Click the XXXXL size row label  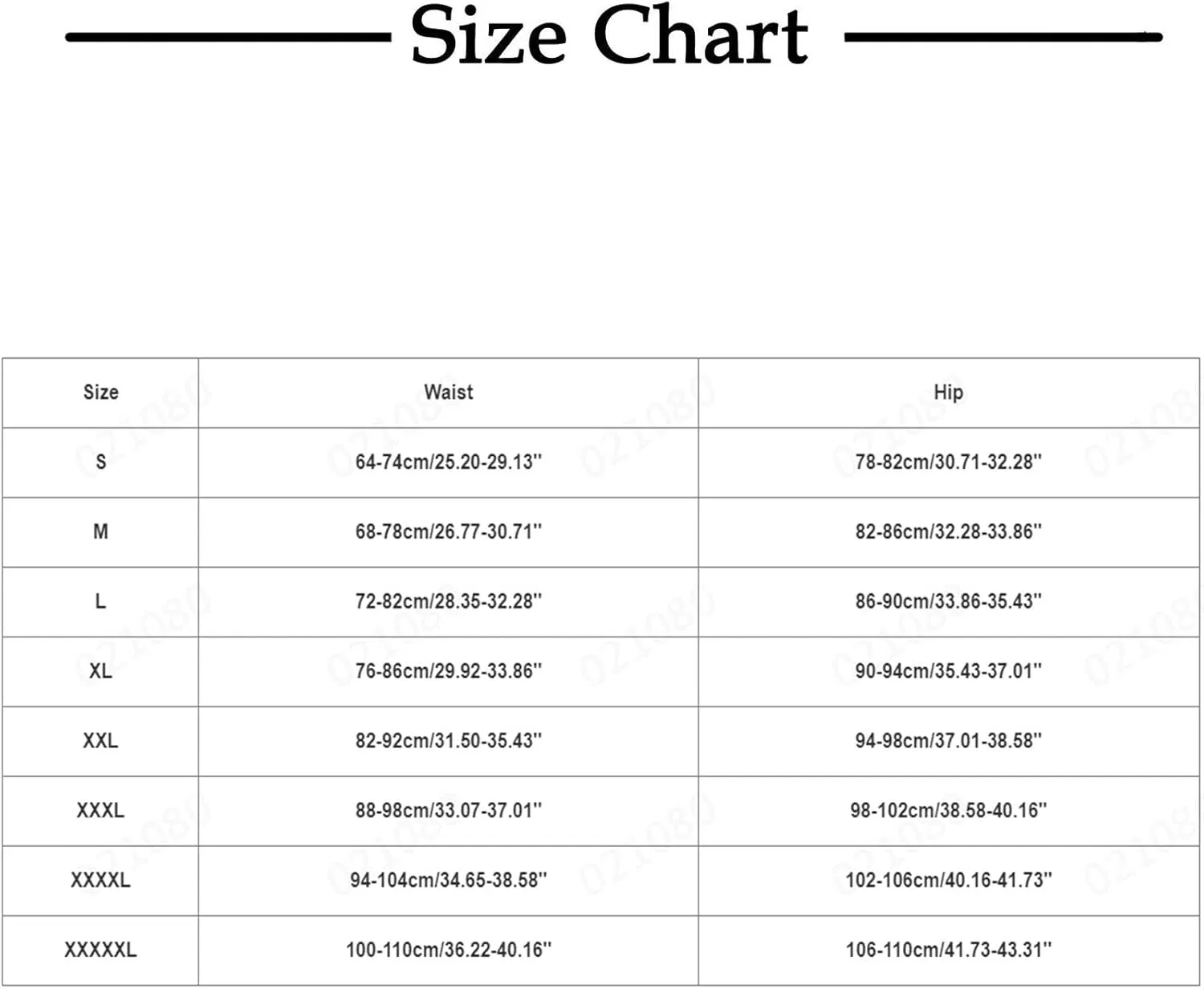coord(100,880)
